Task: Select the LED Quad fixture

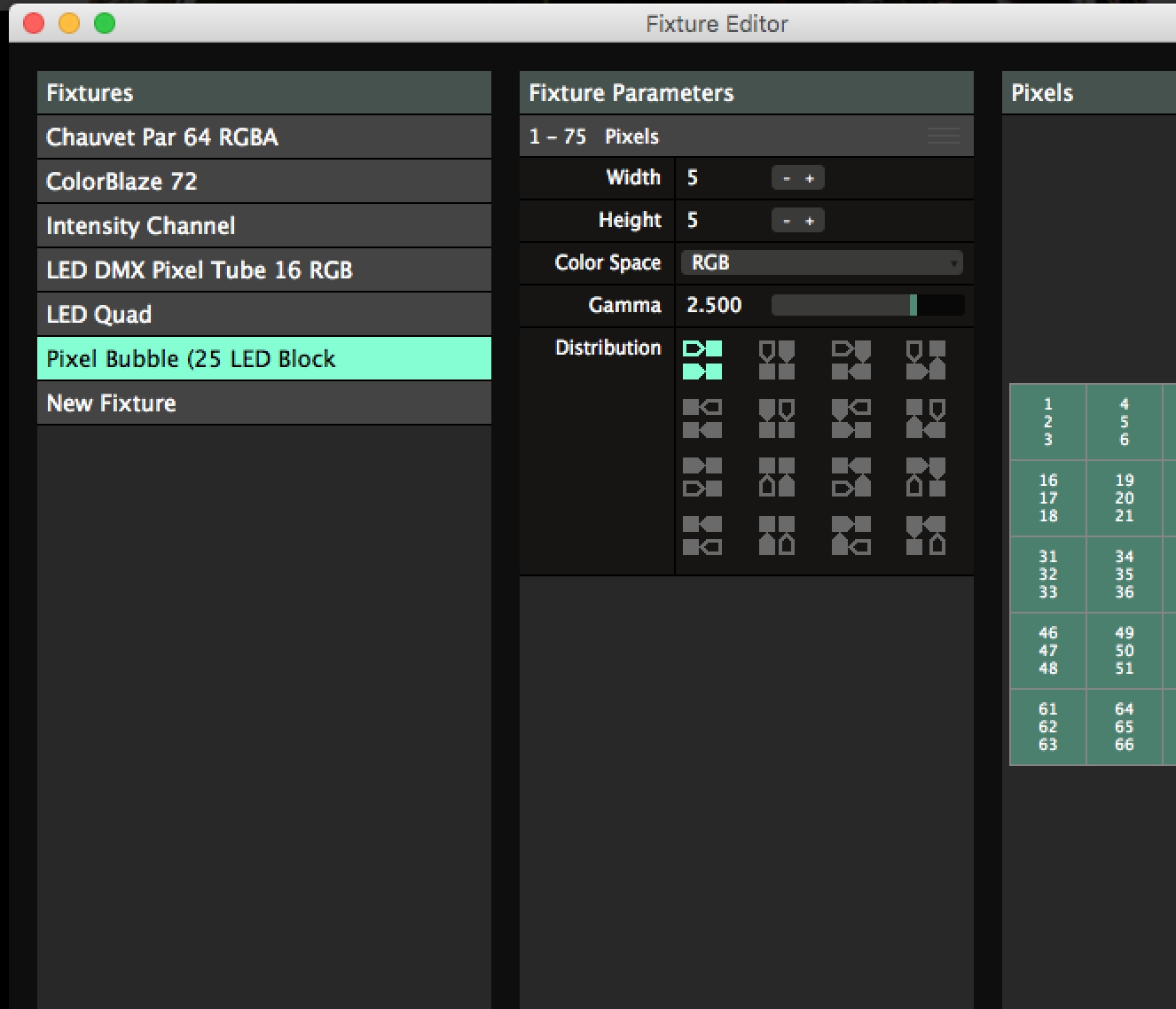Action: 263,315
